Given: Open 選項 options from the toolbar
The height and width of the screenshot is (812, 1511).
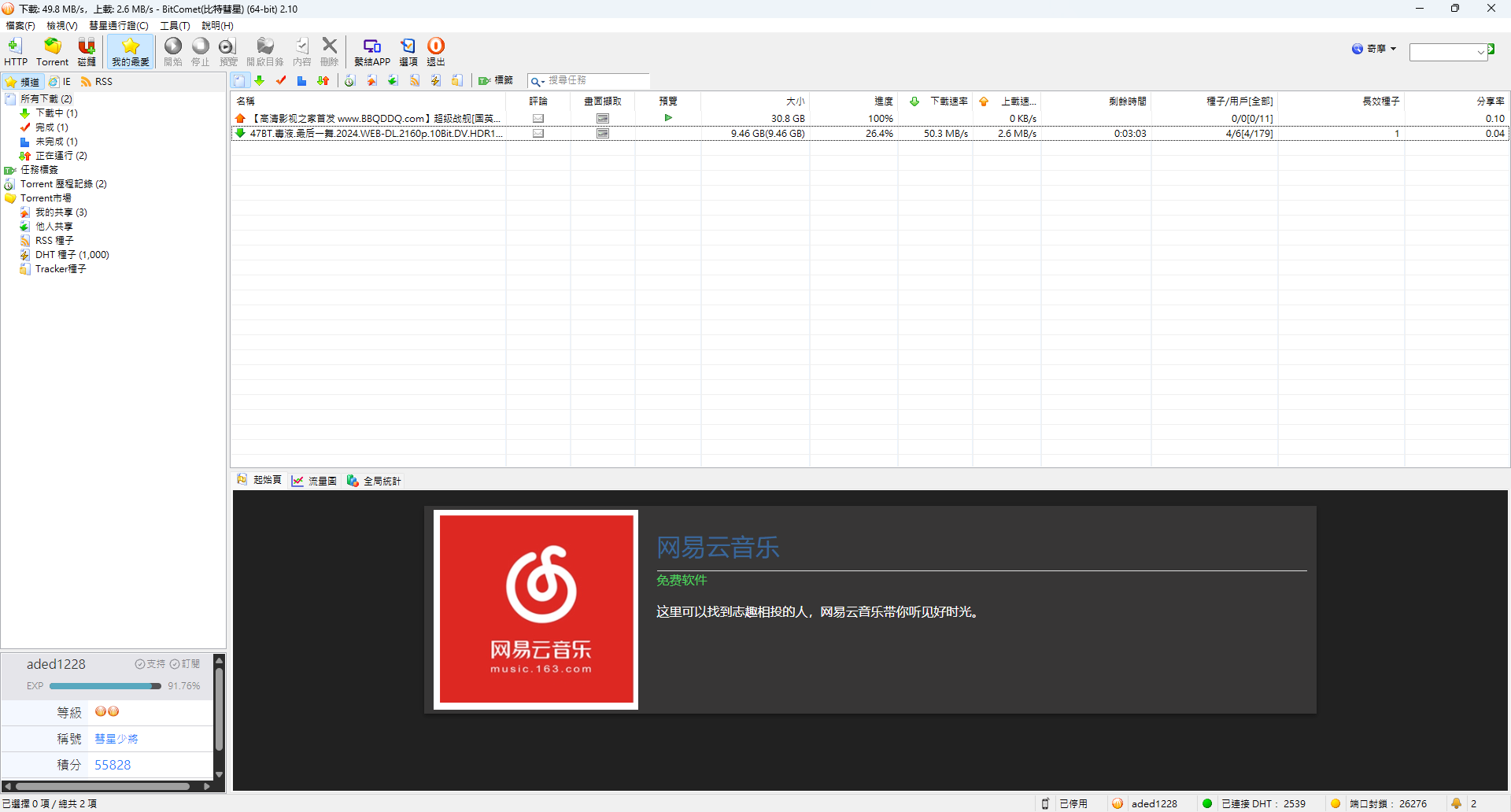Looking at the screenshot, I should tap(408, 52).
